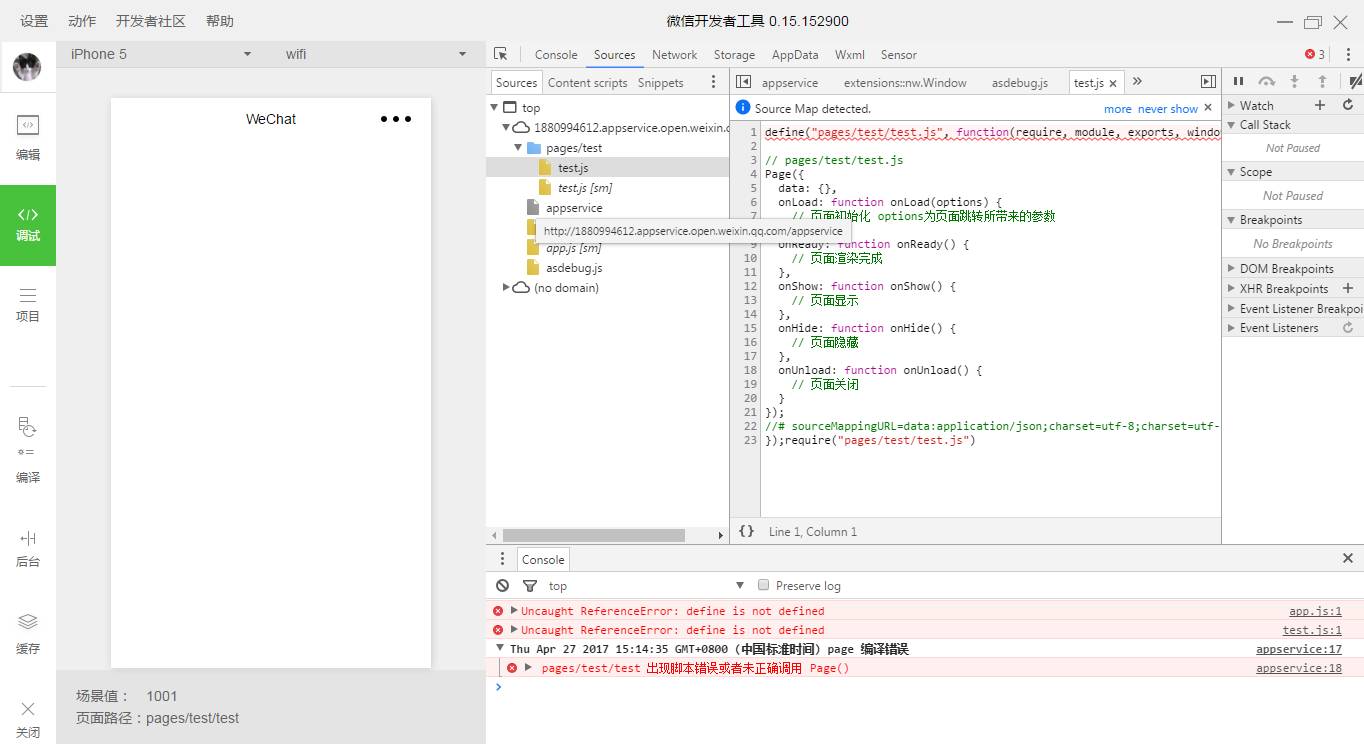Open the 编辑 (Edit) sidebar panel

click(x=28, y=137)
